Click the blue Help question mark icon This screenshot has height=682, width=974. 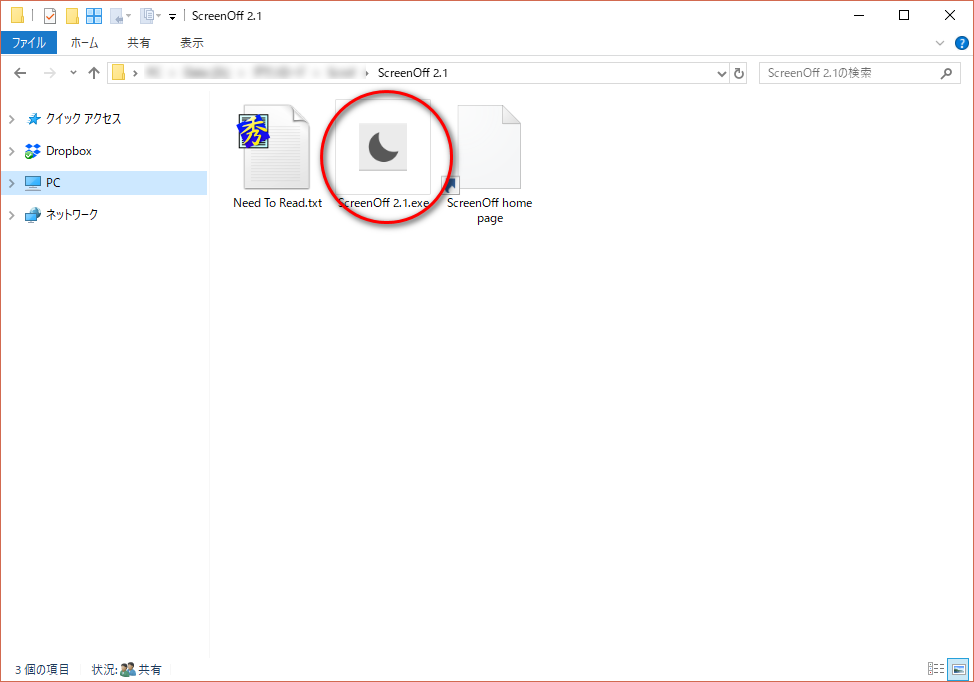point(961,43)
